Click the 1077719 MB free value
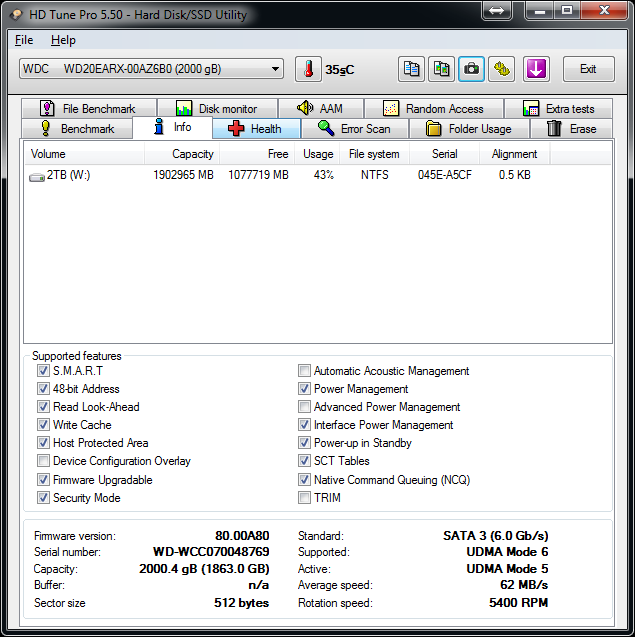 click(258, 175)
